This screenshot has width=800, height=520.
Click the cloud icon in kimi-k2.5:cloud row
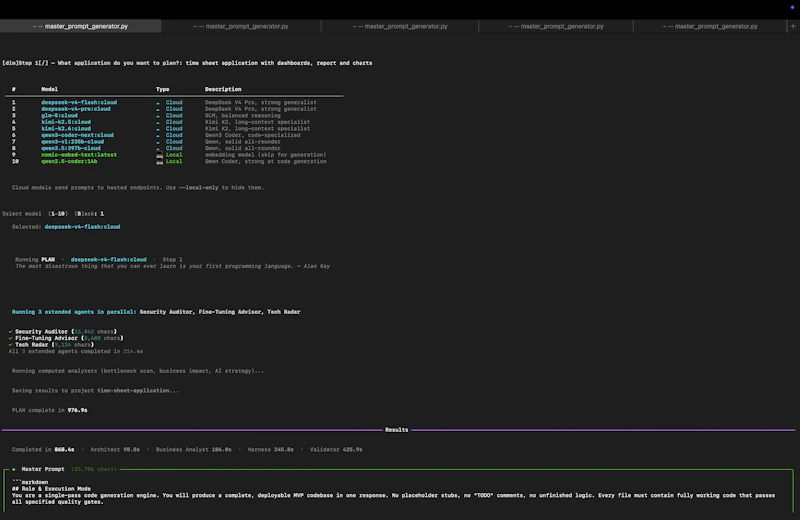tap(158, 122)
